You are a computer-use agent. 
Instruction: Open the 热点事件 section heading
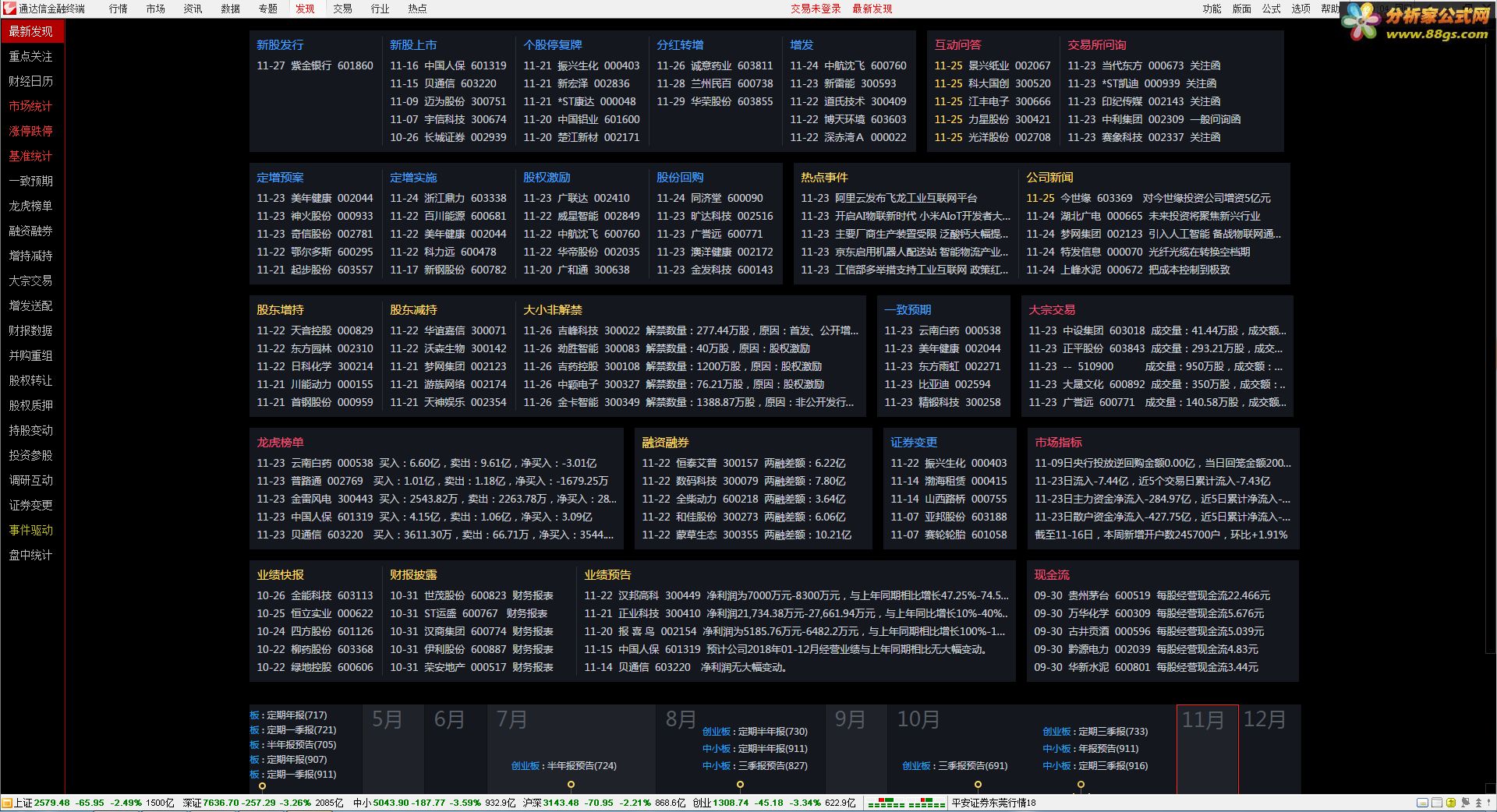coord(824,178)
